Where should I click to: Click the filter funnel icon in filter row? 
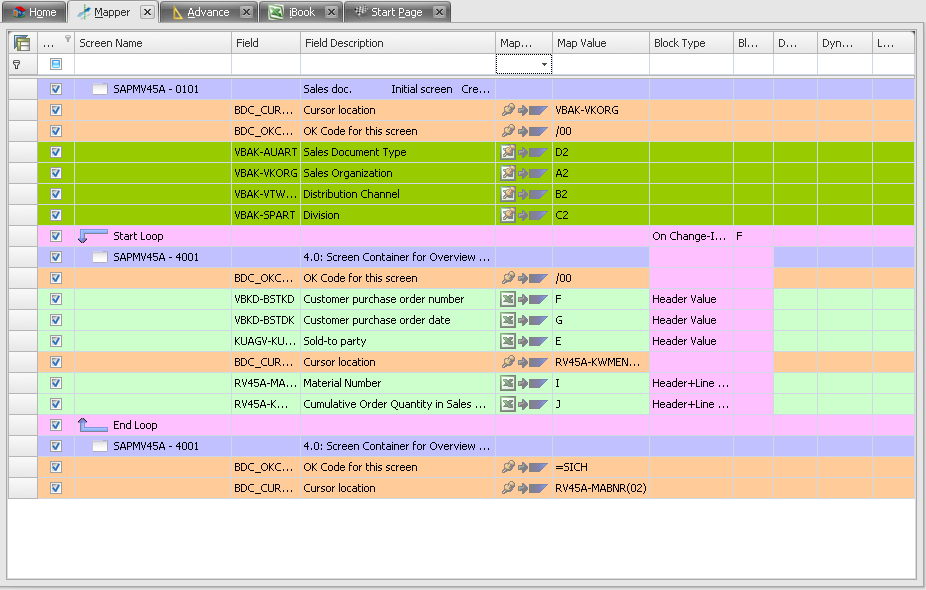click(x=17, y=64)
